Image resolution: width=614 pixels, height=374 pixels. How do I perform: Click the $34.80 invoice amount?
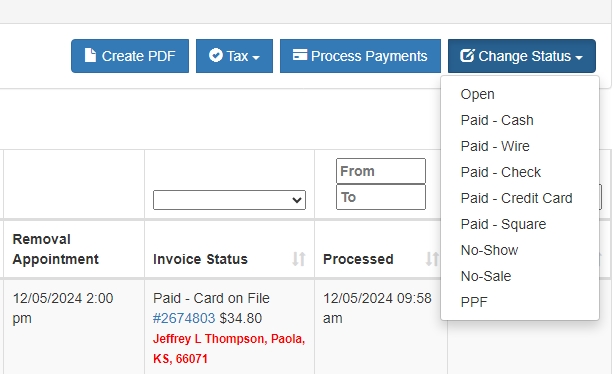point(240,318)
